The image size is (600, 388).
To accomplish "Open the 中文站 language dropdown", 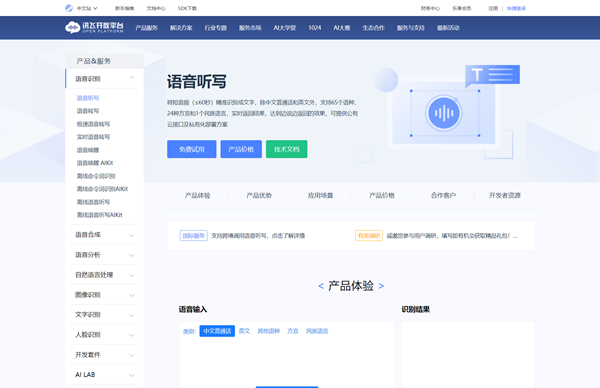I will (87, 8).
